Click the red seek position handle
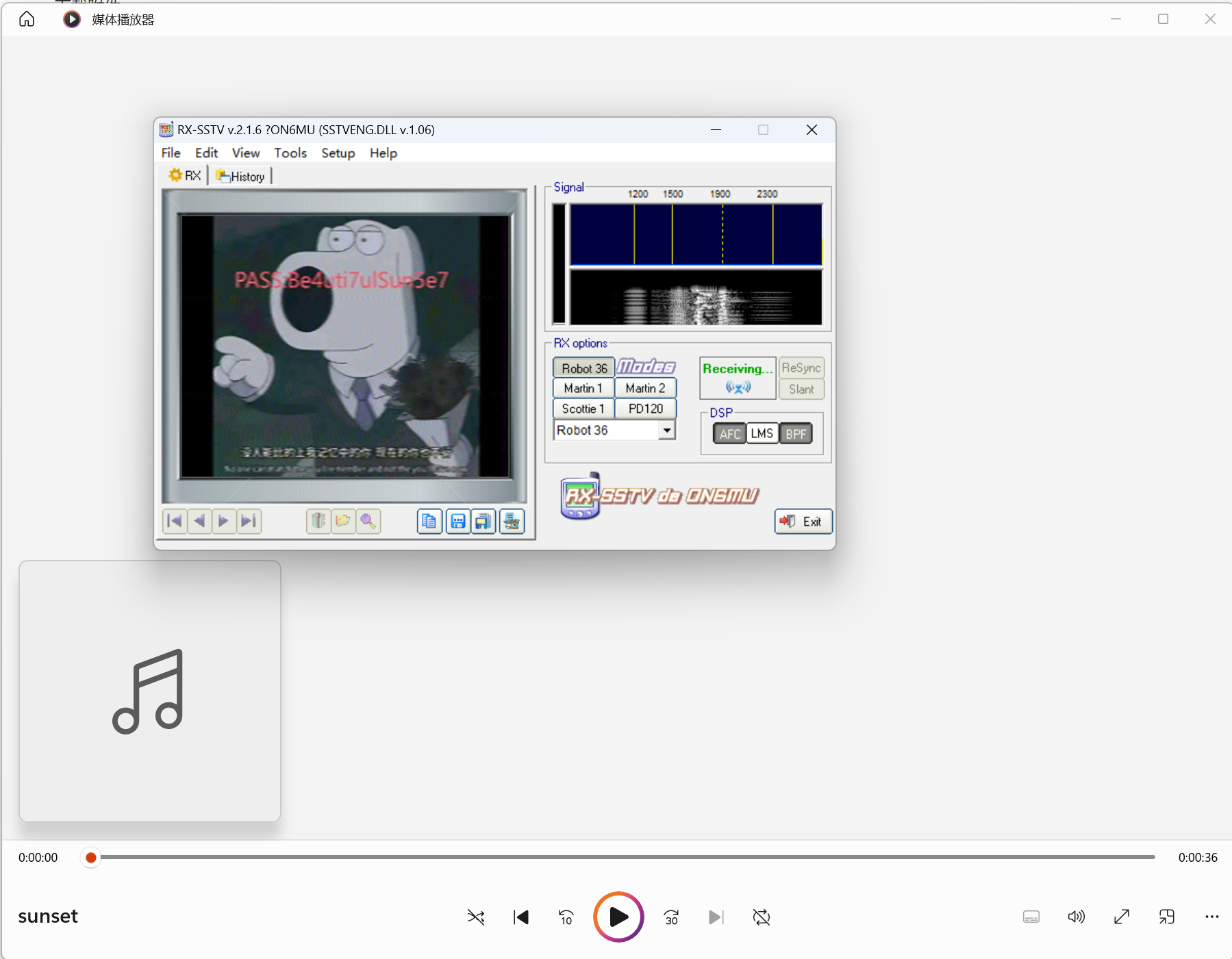The image size is (1232, 959). coord(90,857)
